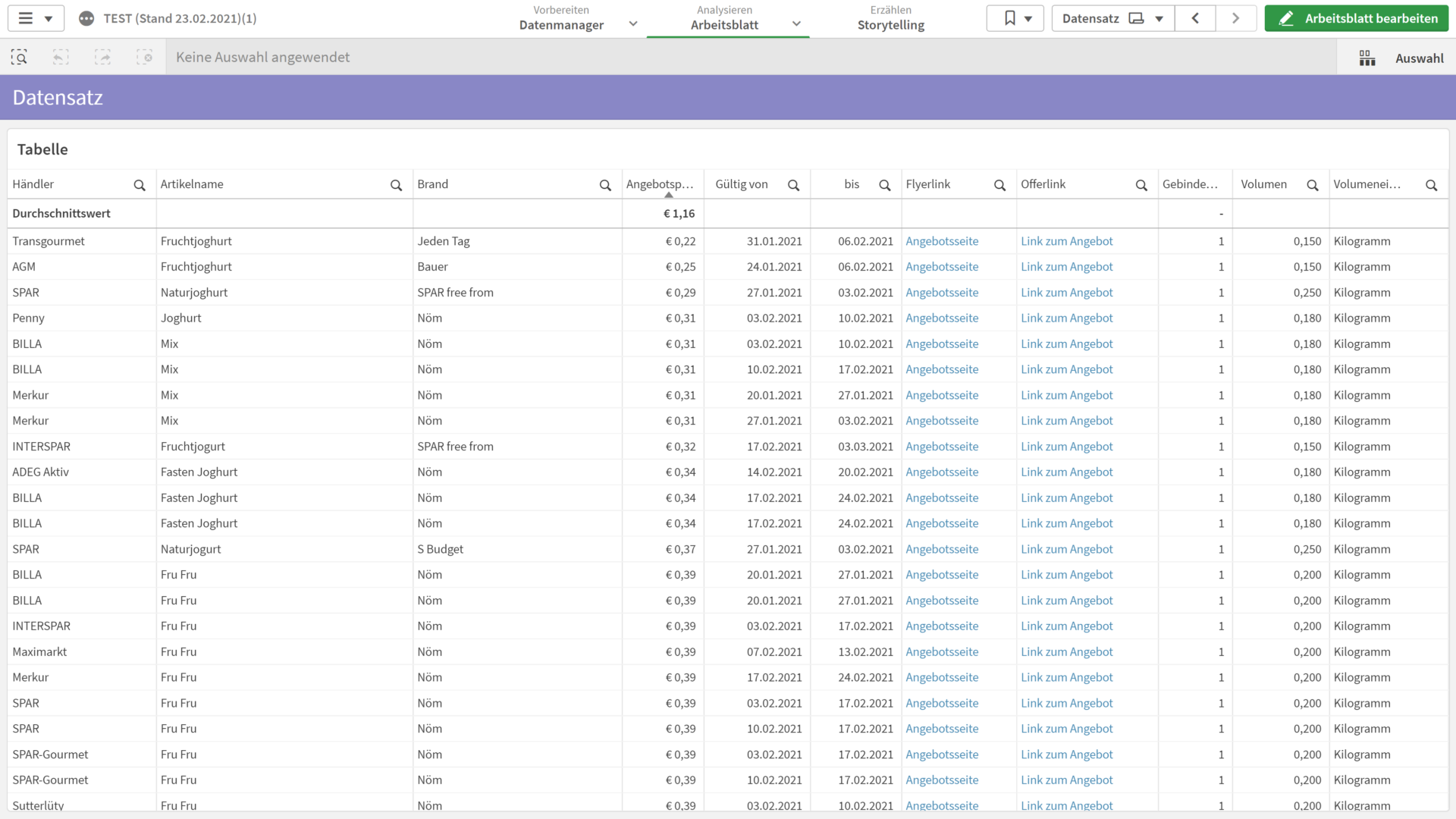The height and width of the screenshot is (819, 1456).
Task: Search in Gültig von column
Action: click(x=793, y=185)
